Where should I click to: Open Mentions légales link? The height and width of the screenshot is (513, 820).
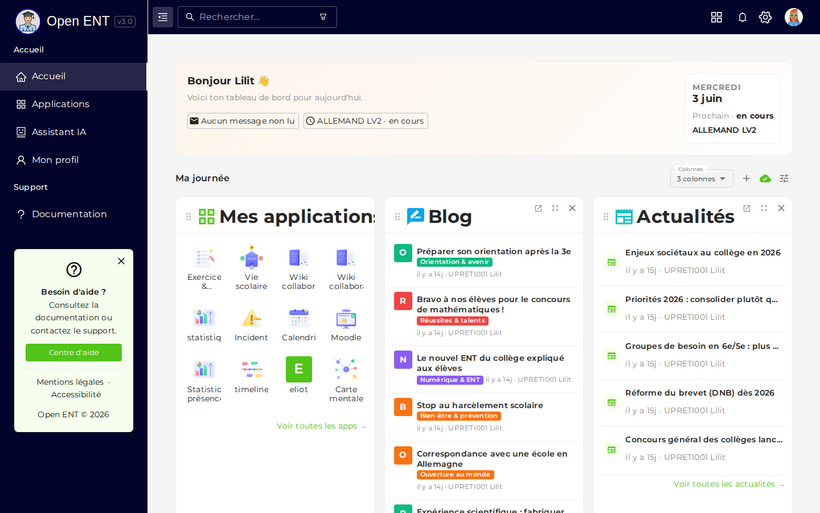coord(70,382)
